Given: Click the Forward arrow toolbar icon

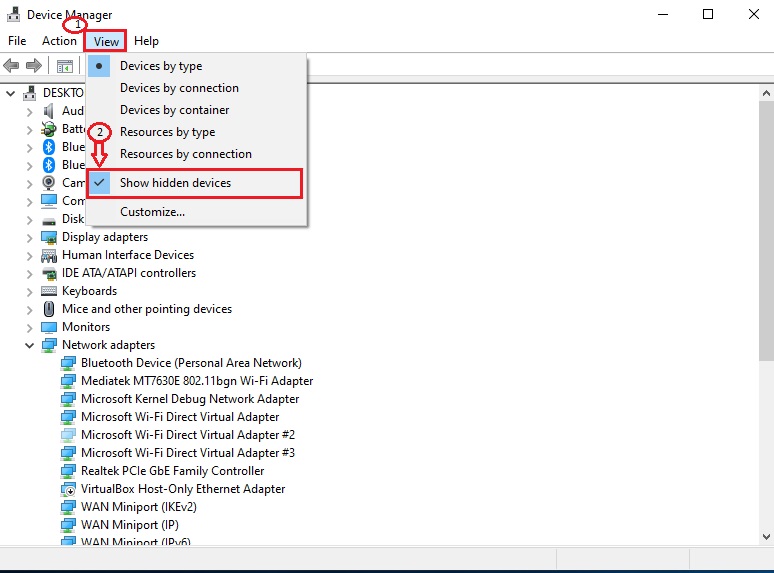Looking at the screenshot, I should [34, 66].
